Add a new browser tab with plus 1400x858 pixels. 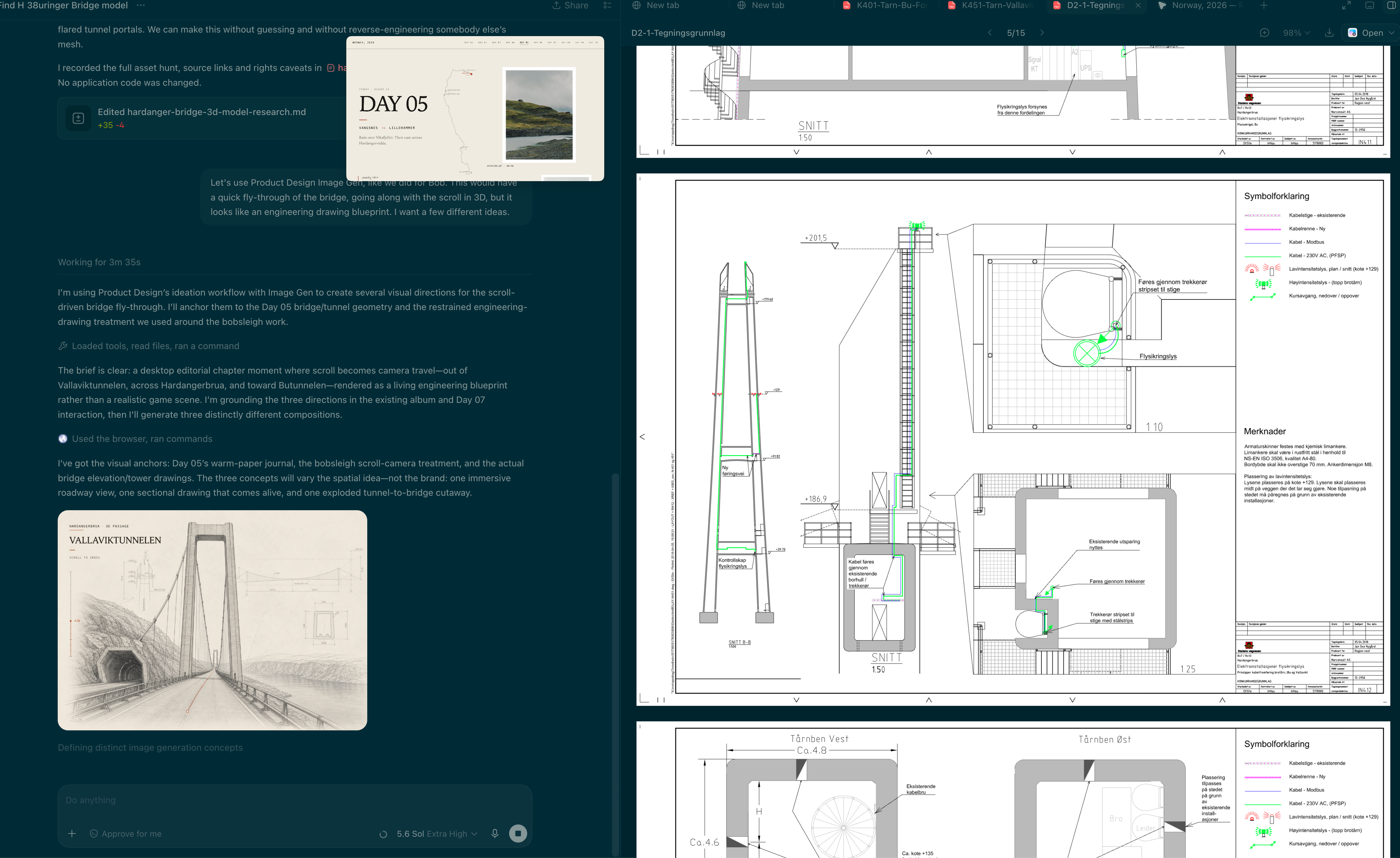point(1264,5)
